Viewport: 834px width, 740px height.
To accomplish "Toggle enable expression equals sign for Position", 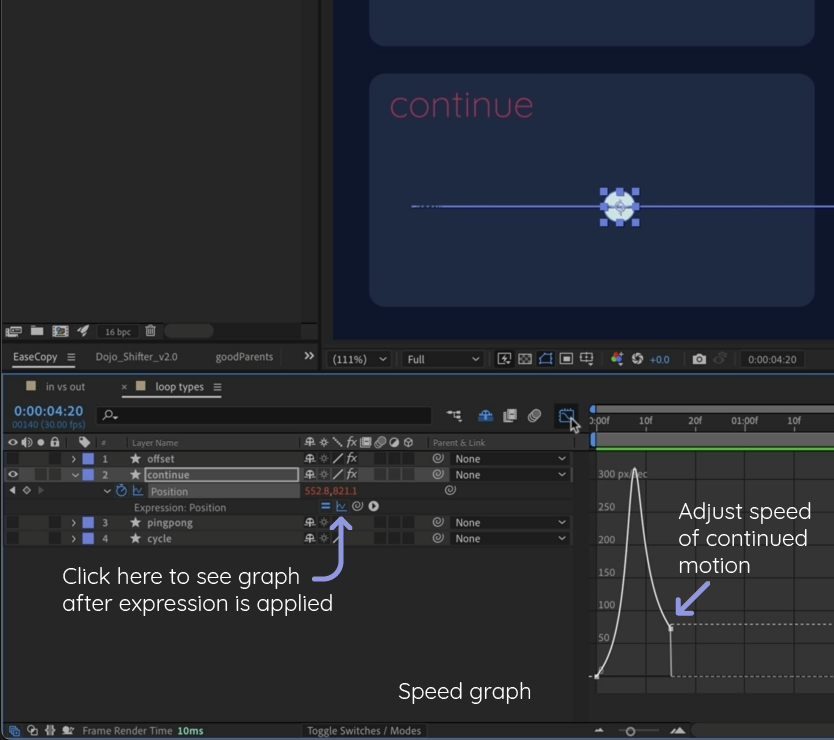I will pos(325,506).
